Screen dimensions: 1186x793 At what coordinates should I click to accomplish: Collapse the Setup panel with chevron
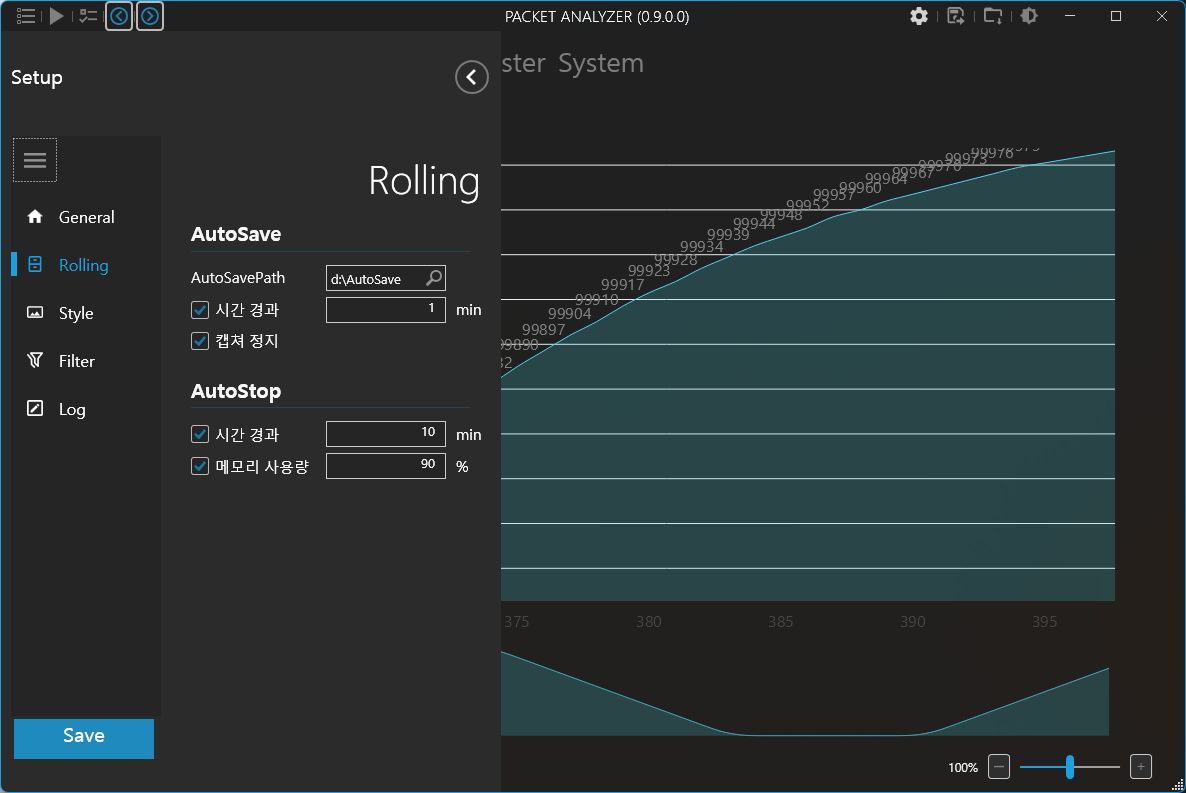[x=471, y=77]
